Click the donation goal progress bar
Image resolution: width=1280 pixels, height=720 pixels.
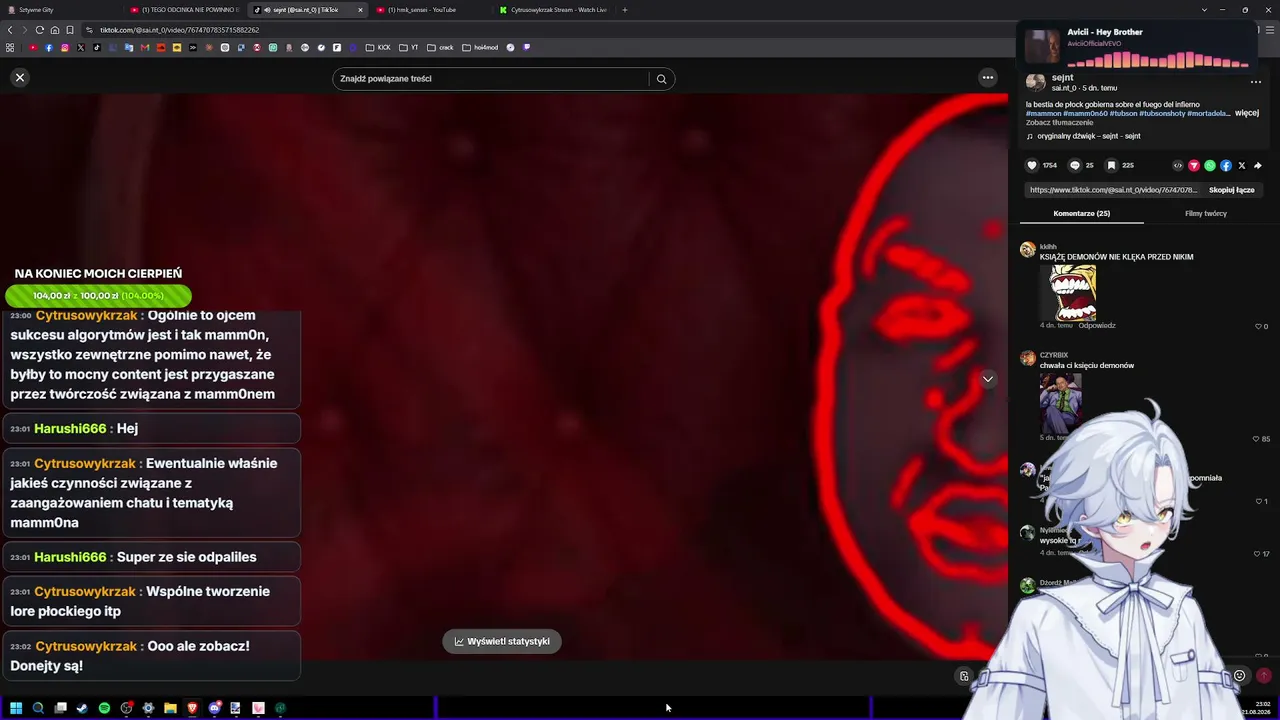click(x=98, y=296)
